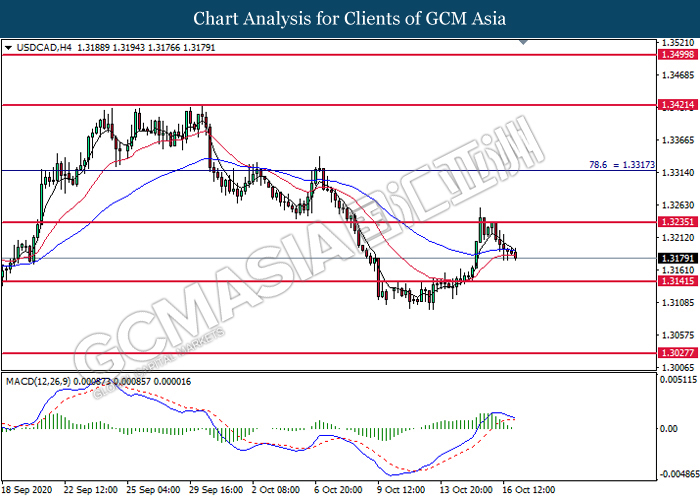
Task: Click the 9 Oct 12:00 time label
Action: point(401,490)
